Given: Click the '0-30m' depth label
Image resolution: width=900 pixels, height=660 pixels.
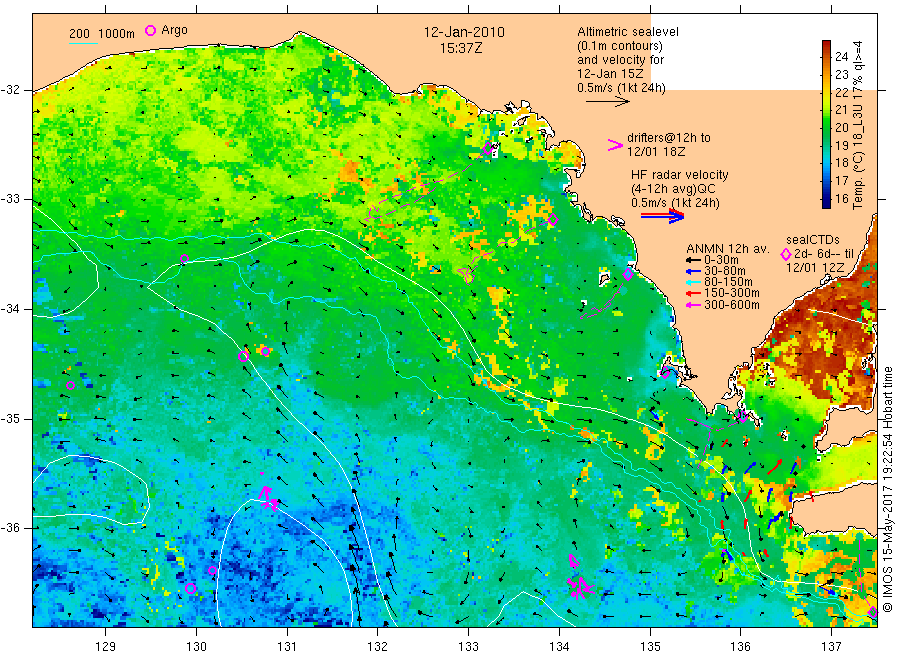Looking at the screenshot, I should click(721, 261).
